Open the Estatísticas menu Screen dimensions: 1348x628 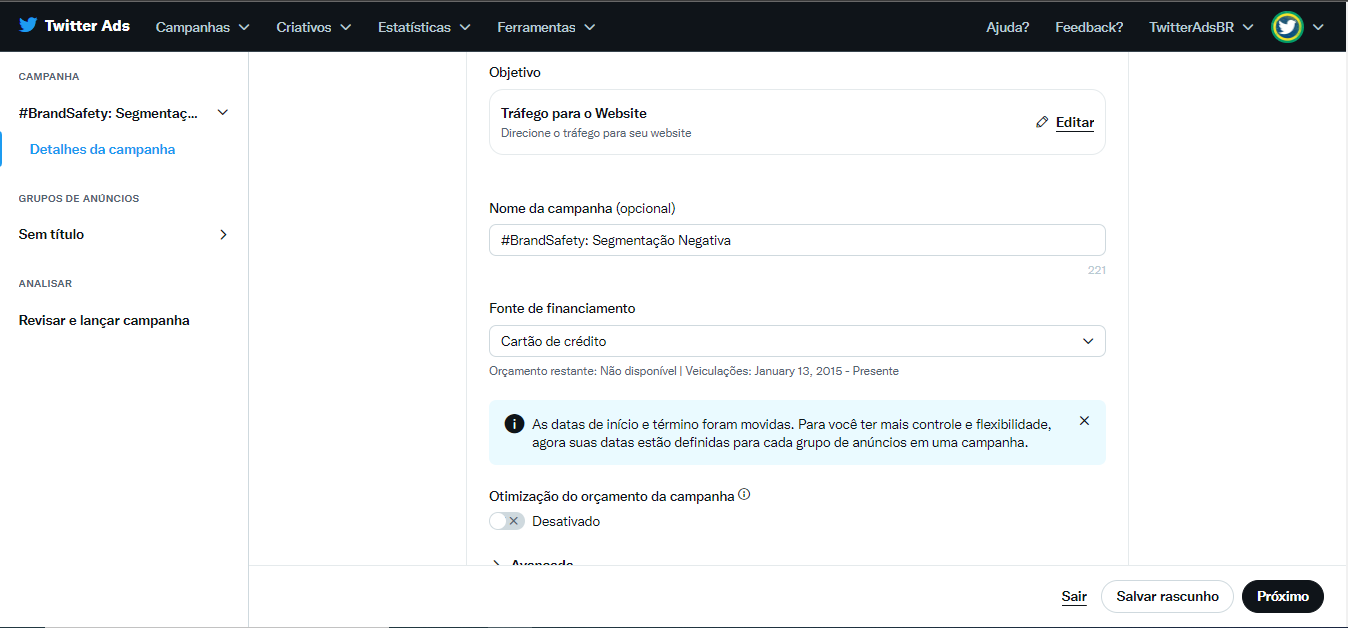(x=424, y=27)
